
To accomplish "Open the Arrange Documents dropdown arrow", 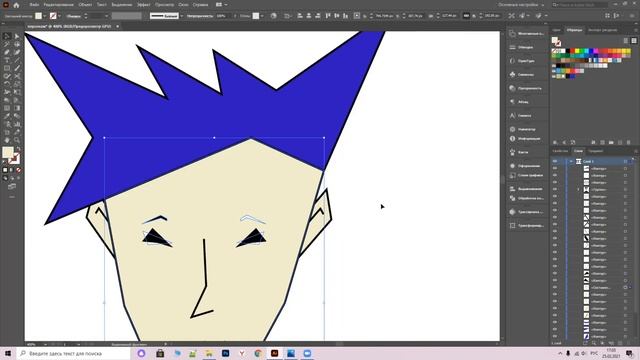I will pyautogui.click(x=226, y=5).
